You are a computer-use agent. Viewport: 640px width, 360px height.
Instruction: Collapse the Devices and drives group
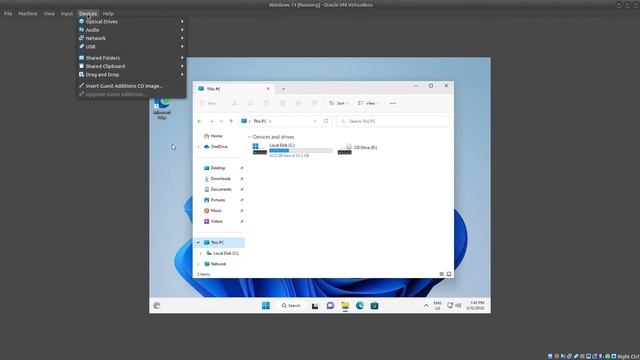[249, 137]
